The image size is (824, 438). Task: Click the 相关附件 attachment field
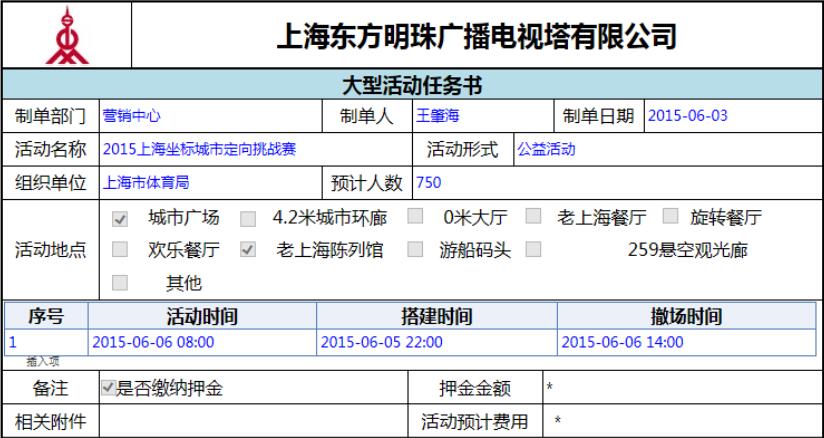click(x=253, y=421)
